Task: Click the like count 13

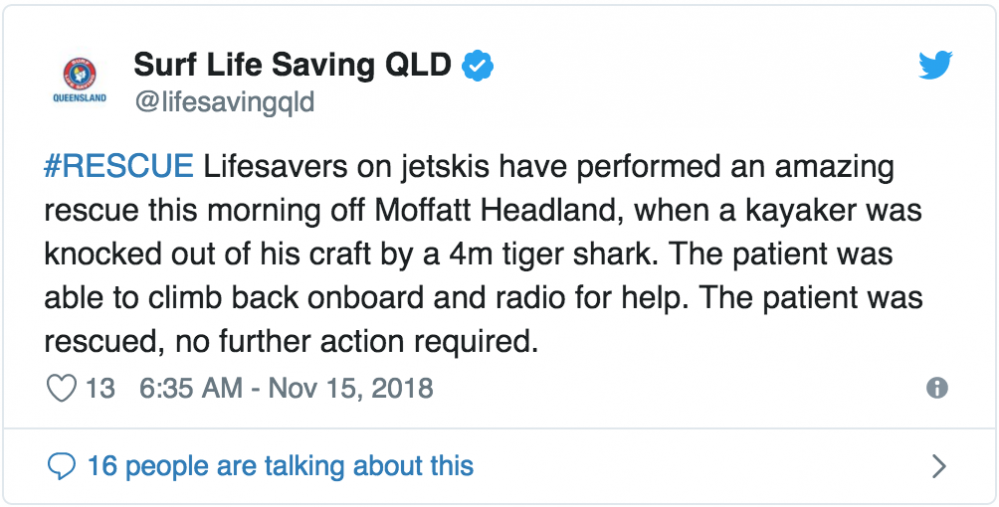Action: pos(100,388)
